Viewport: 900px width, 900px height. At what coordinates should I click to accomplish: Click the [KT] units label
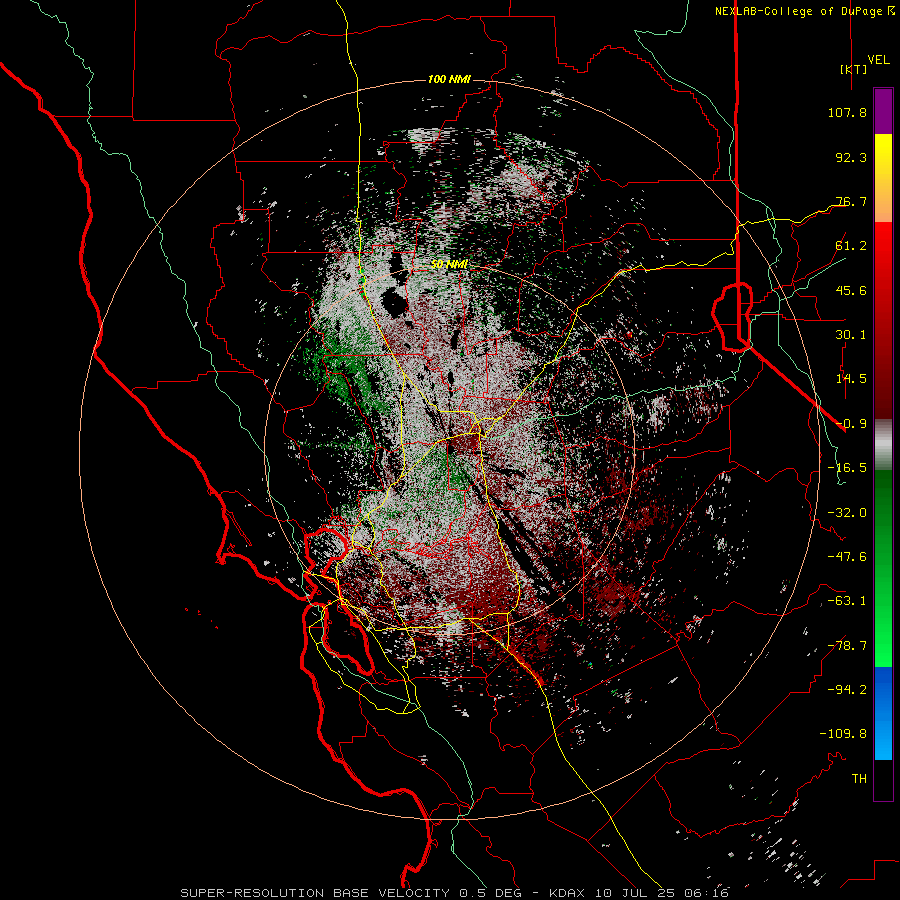pos(854,69)
